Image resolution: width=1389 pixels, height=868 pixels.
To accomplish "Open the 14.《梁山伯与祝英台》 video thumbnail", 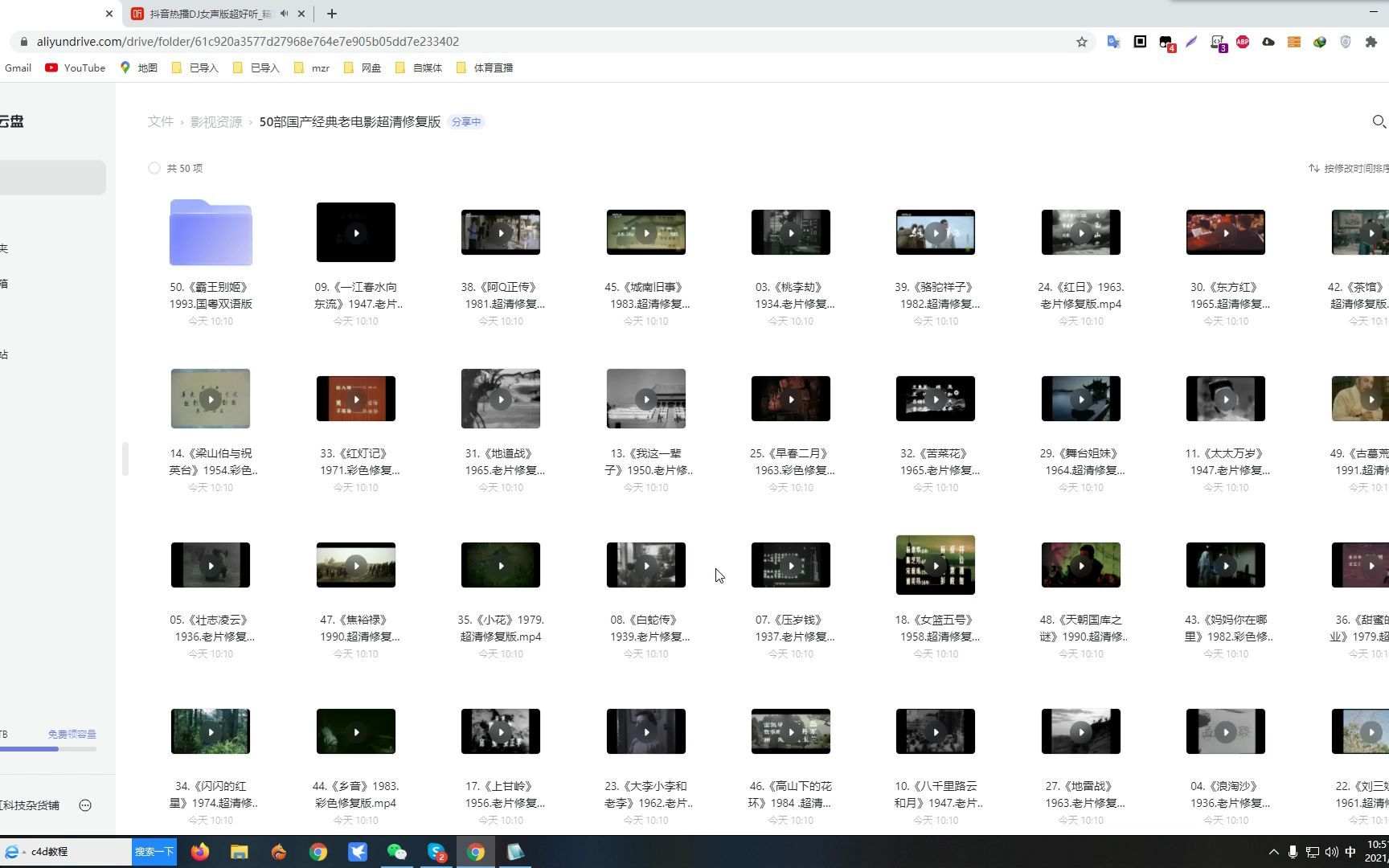I will coord(211,399).
